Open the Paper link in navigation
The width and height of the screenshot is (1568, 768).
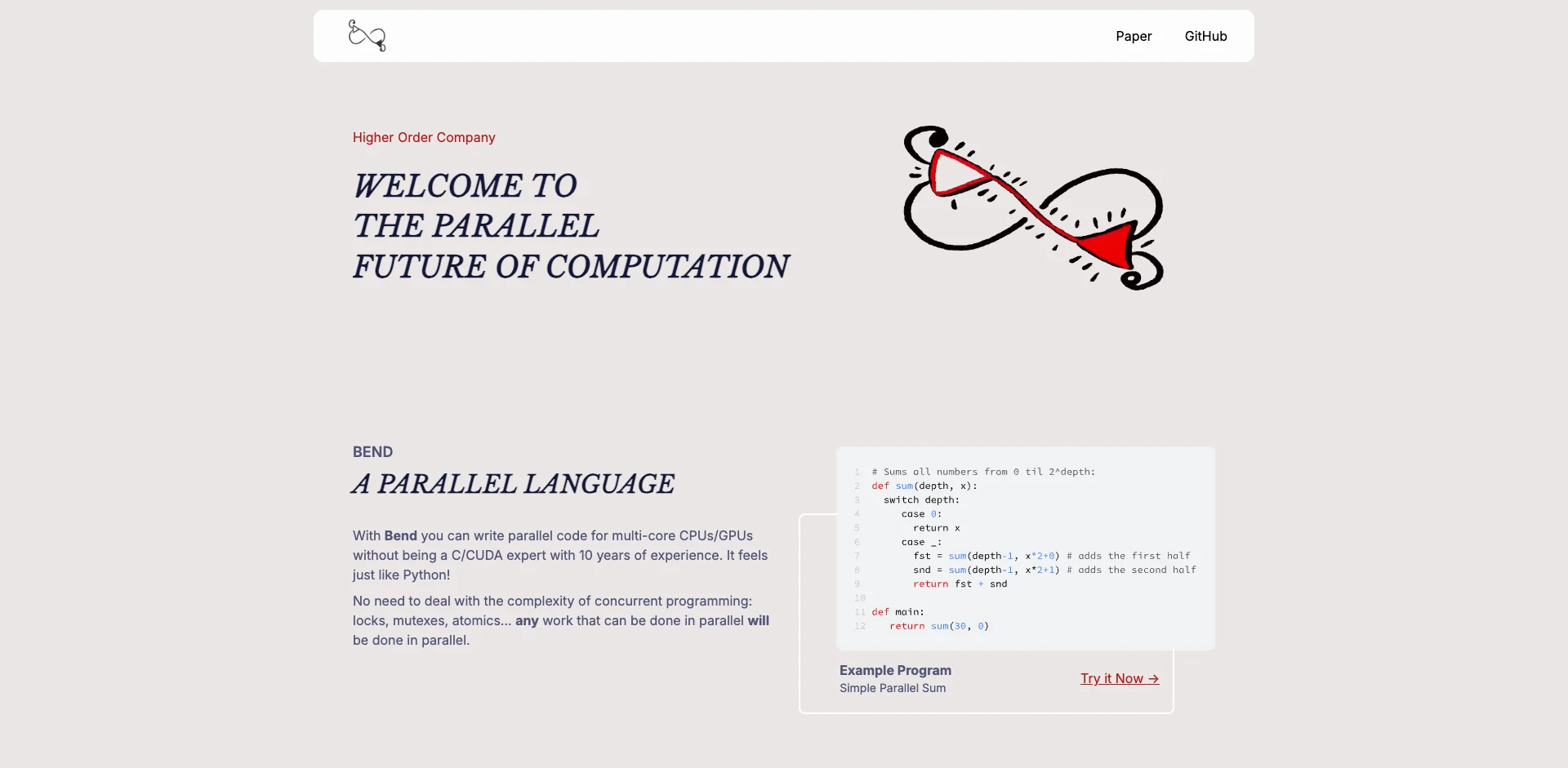click(x=1134, y=36)
